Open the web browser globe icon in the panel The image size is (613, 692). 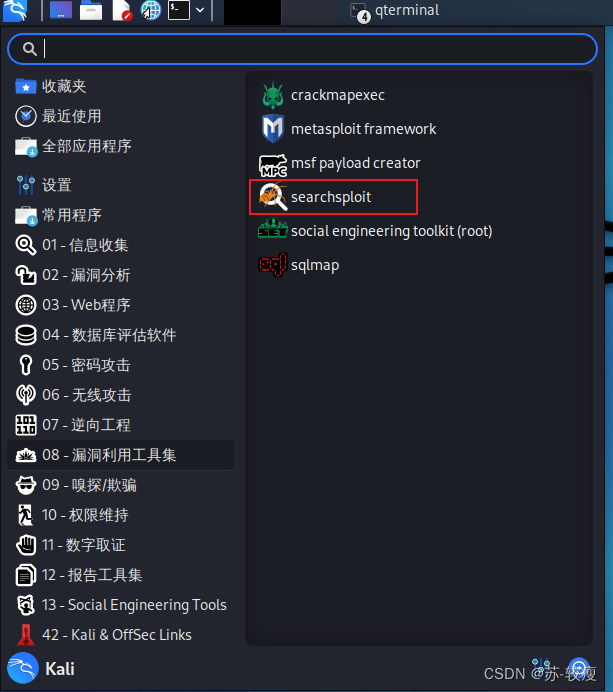click(150, 10)
